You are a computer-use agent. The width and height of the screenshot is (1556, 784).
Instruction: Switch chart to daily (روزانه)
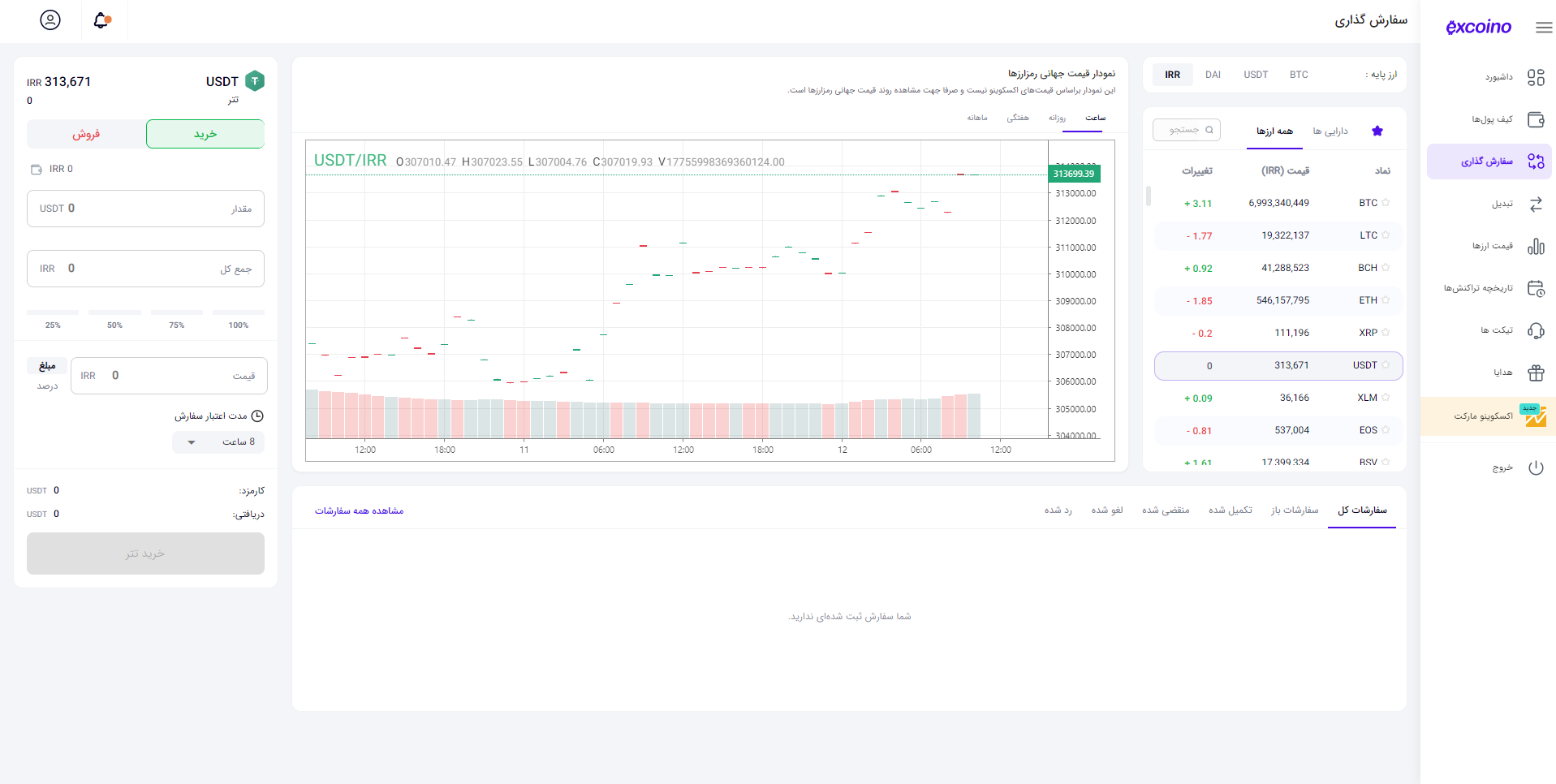1057,118
